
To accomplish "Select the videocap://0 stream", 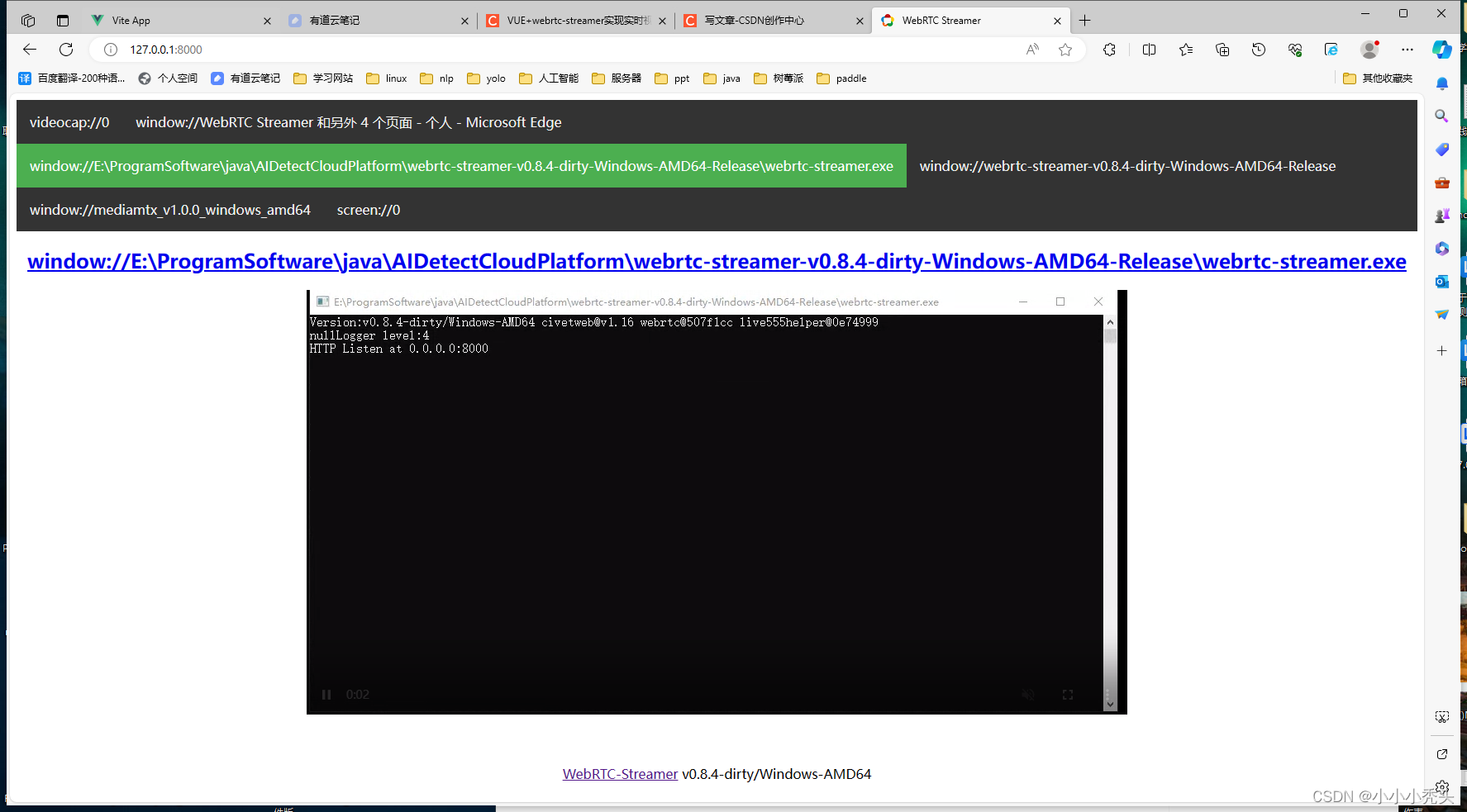I will [69, 122].
